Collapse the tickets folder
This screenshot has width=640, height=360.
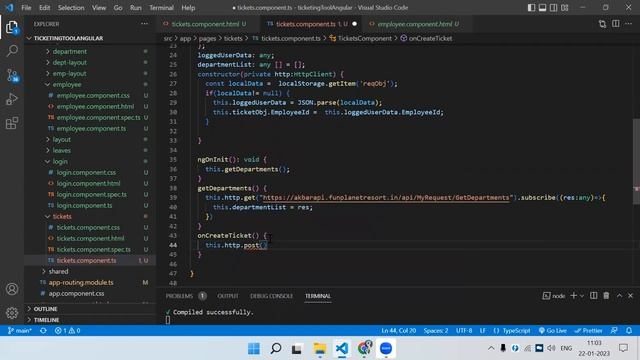[62, 216]
